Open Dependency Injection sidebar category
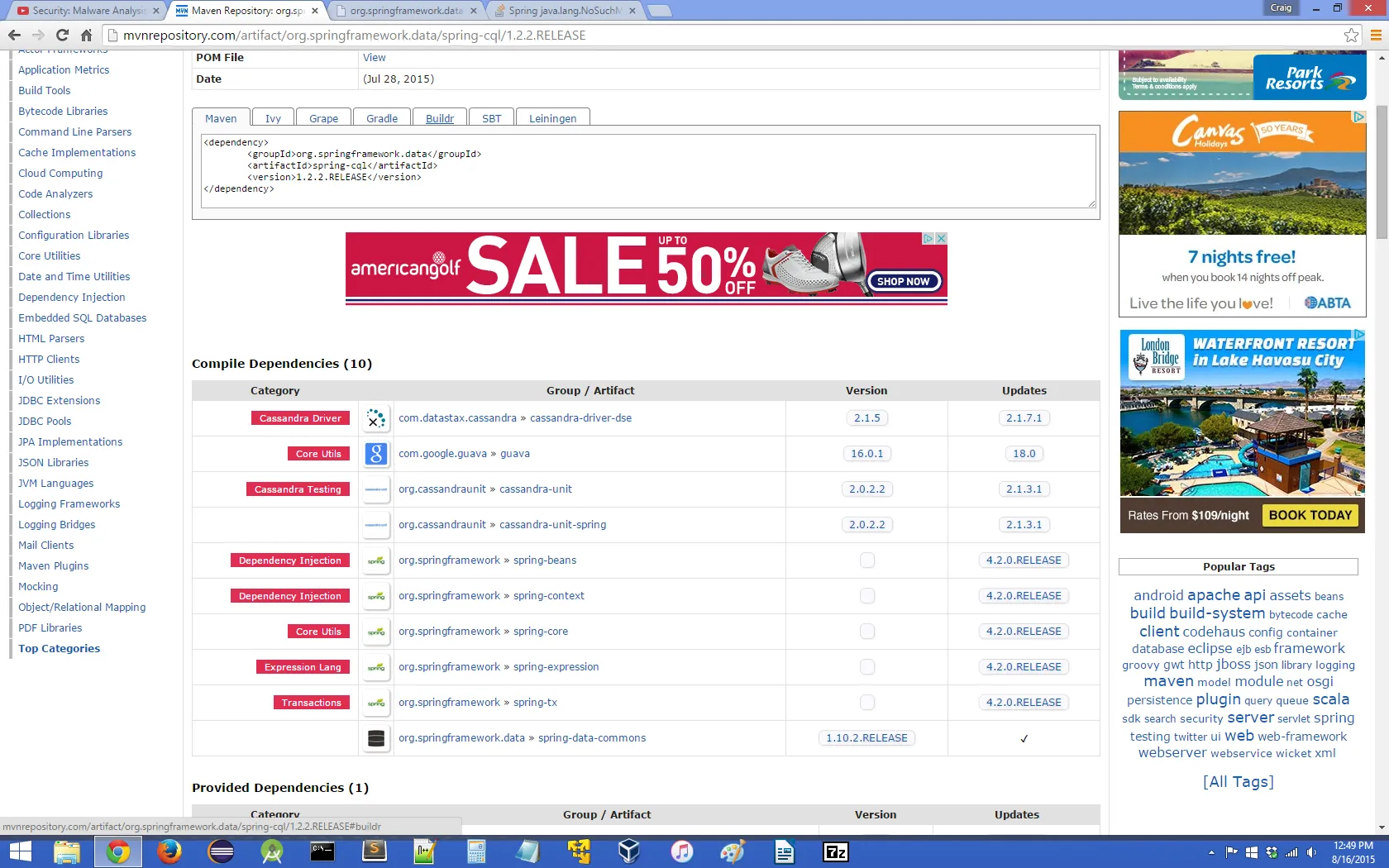Viewport: 1389px width, 868px height. [x=72, y=298]
